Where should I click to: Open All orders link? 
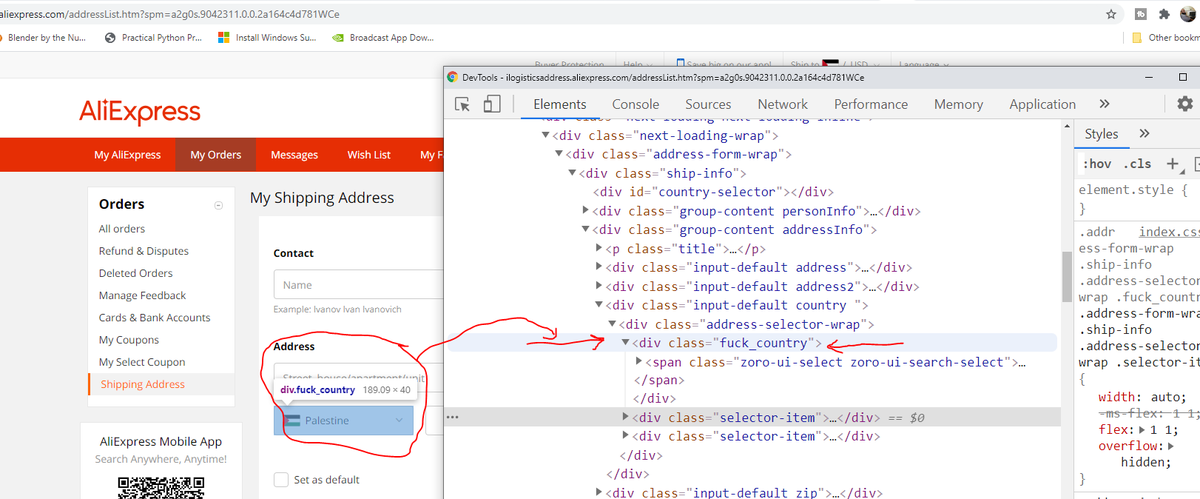122,229
